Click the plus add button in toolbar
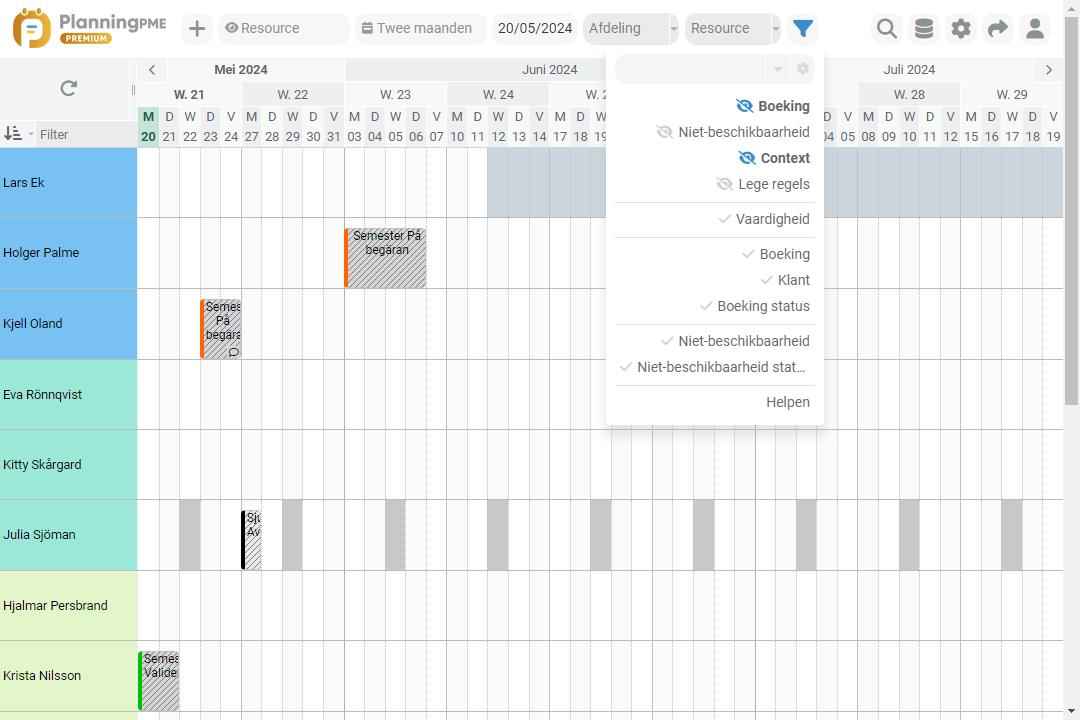The image size is (1080, 720). click(x=197, y=28)
